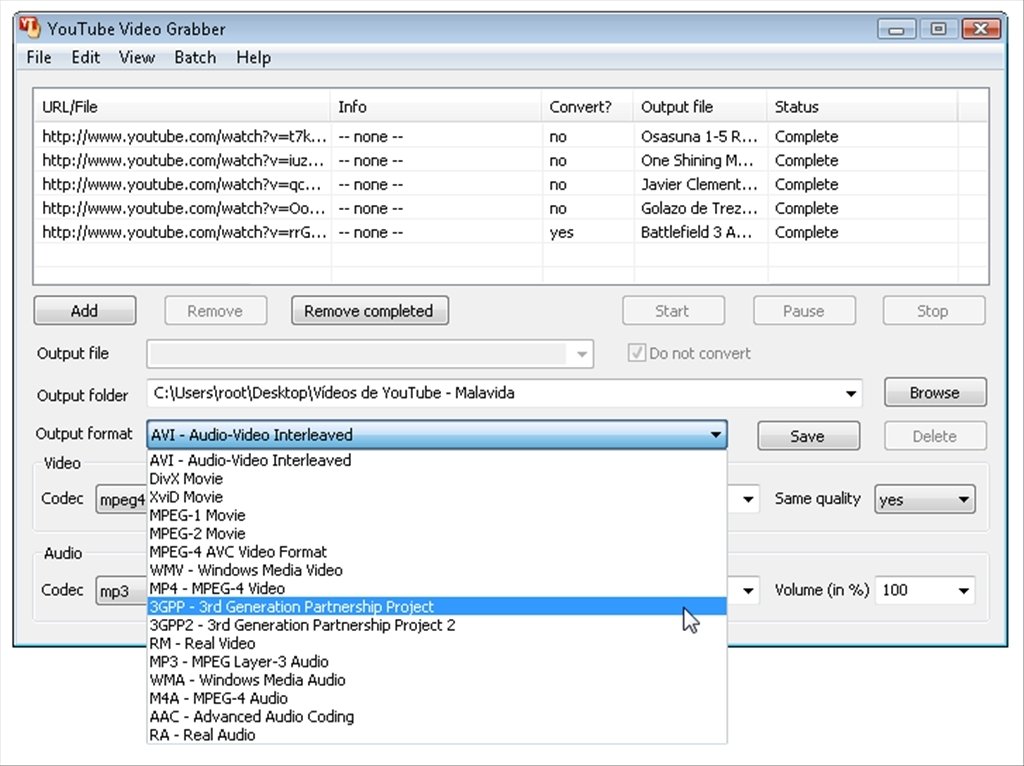Screen dimensions: 1024x766
Task: Click the Convert? column header
Action: (x=587, y=106)
